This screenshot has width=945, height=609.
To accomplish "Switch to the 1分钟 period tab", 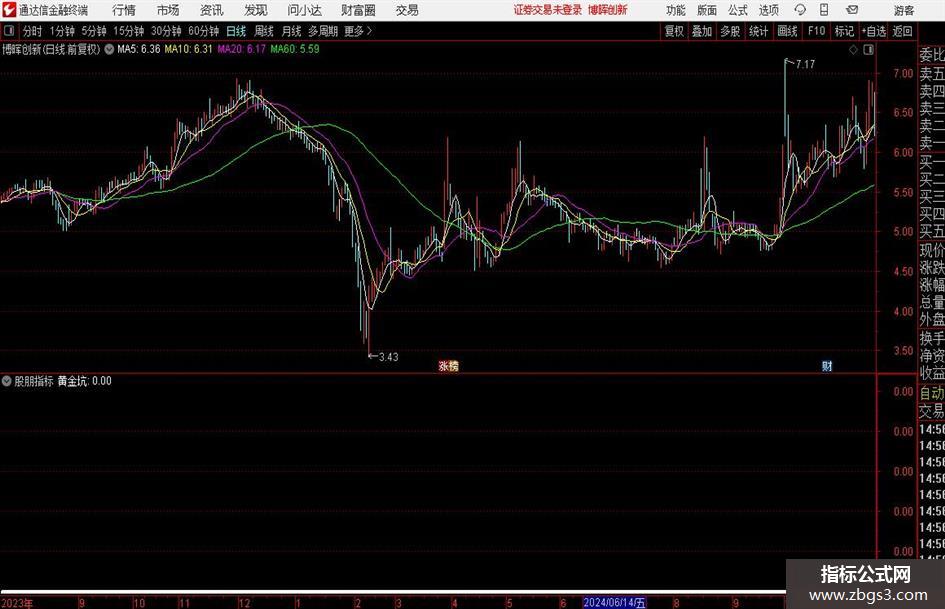I will (x=62, y=31).
